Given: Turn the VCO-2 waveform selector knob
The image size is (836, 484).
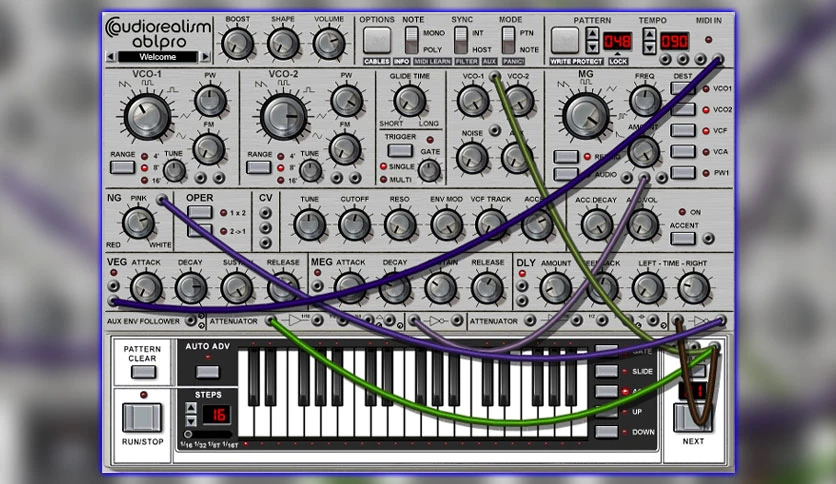Looking at the screenshot, I should [x=284, y=116].
